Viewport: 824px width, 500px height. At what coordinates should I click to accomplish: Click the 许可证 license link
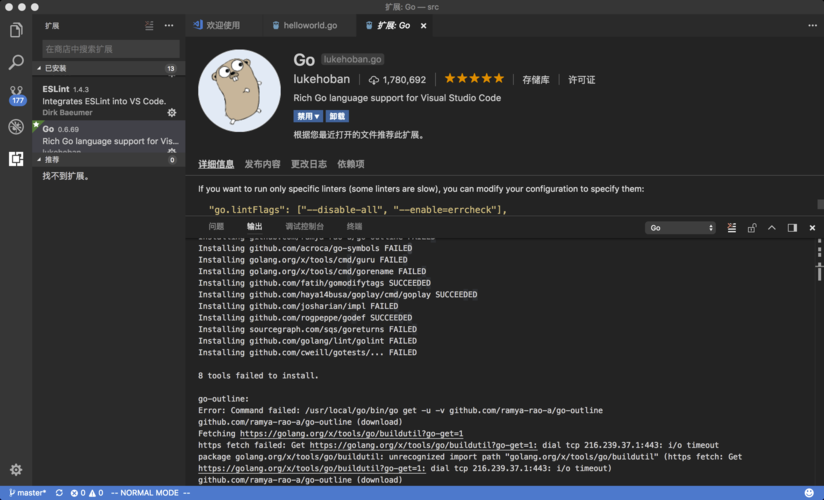pos(582,80)
